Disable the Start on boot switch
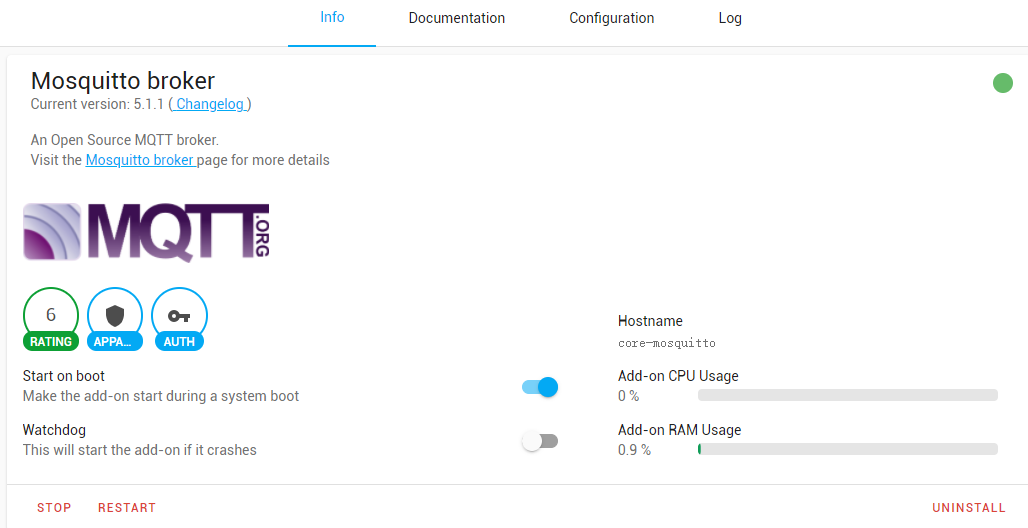Viewport: 1028px width, 528px height. tap(540, 387)
